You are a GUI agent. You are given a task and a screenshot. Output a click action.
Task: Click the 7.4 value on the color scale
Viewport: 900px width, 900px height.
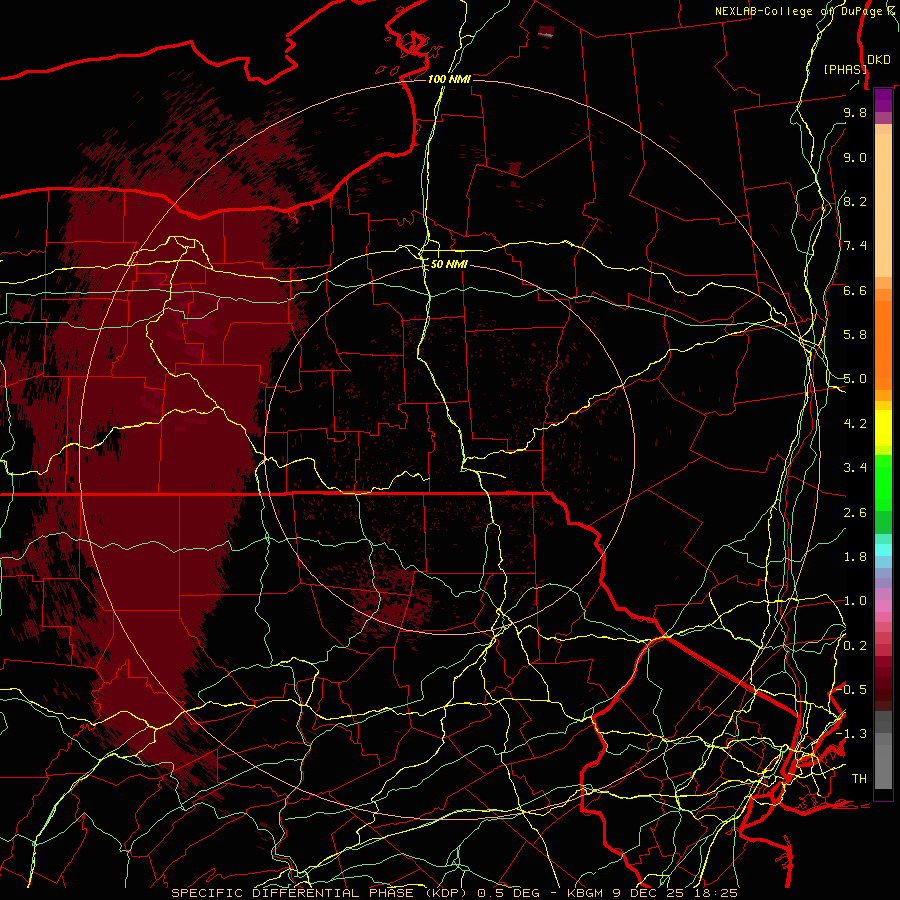tap(855, 246)
